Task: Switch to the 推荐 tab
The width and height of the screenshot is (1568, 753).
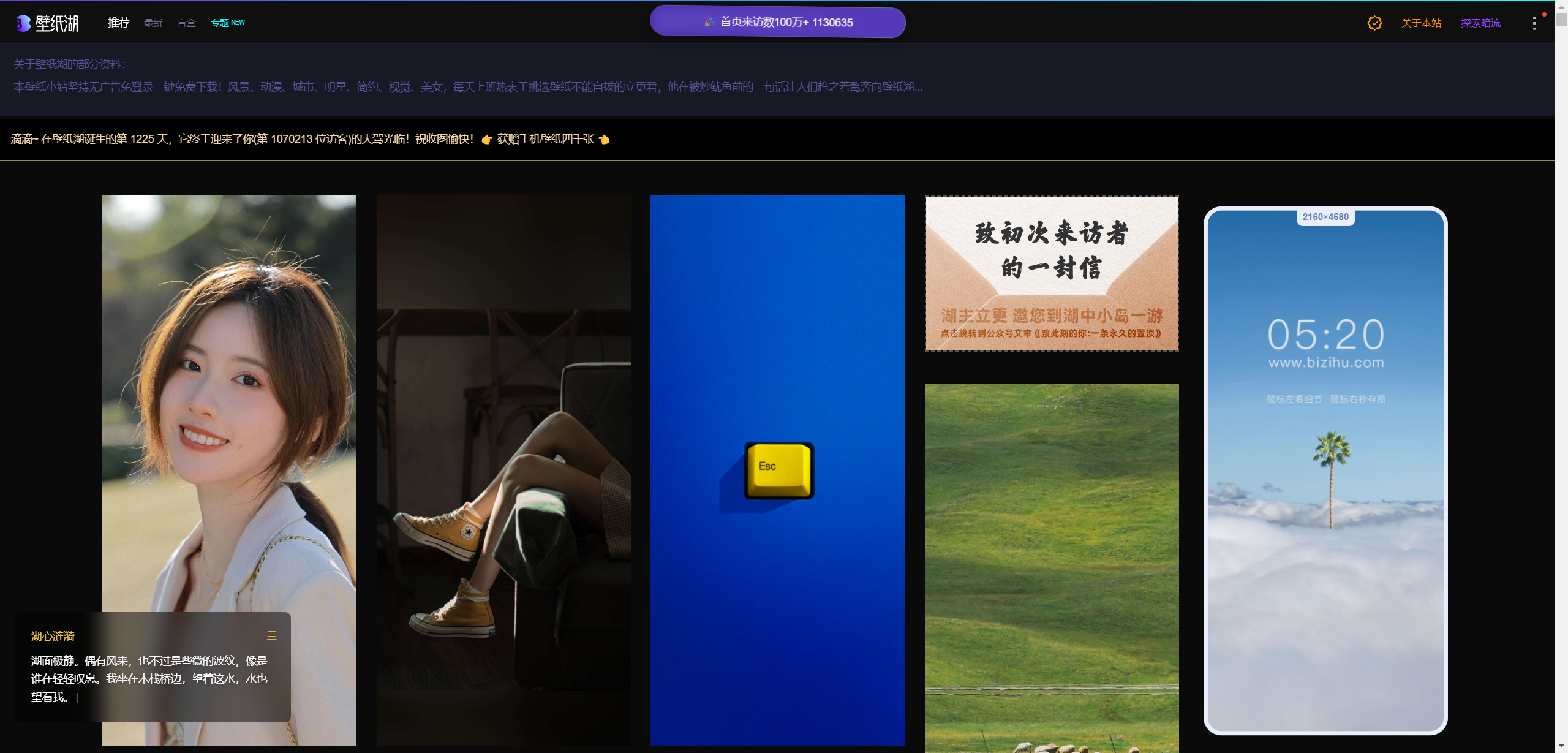Action: click(x=119, y=23)
